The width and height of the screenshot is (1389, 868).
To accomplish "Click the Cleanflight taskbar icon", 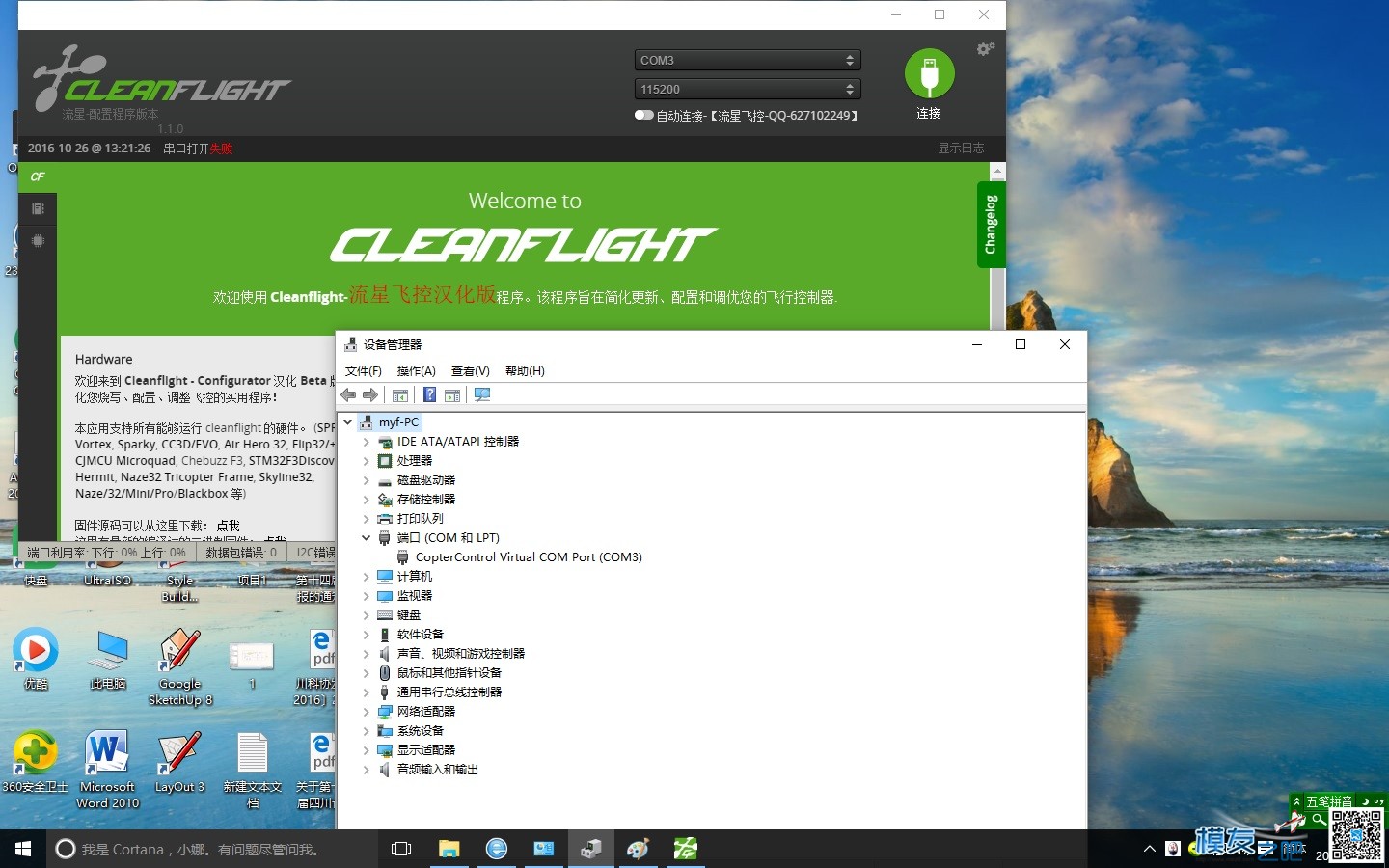I will point(686,849).
